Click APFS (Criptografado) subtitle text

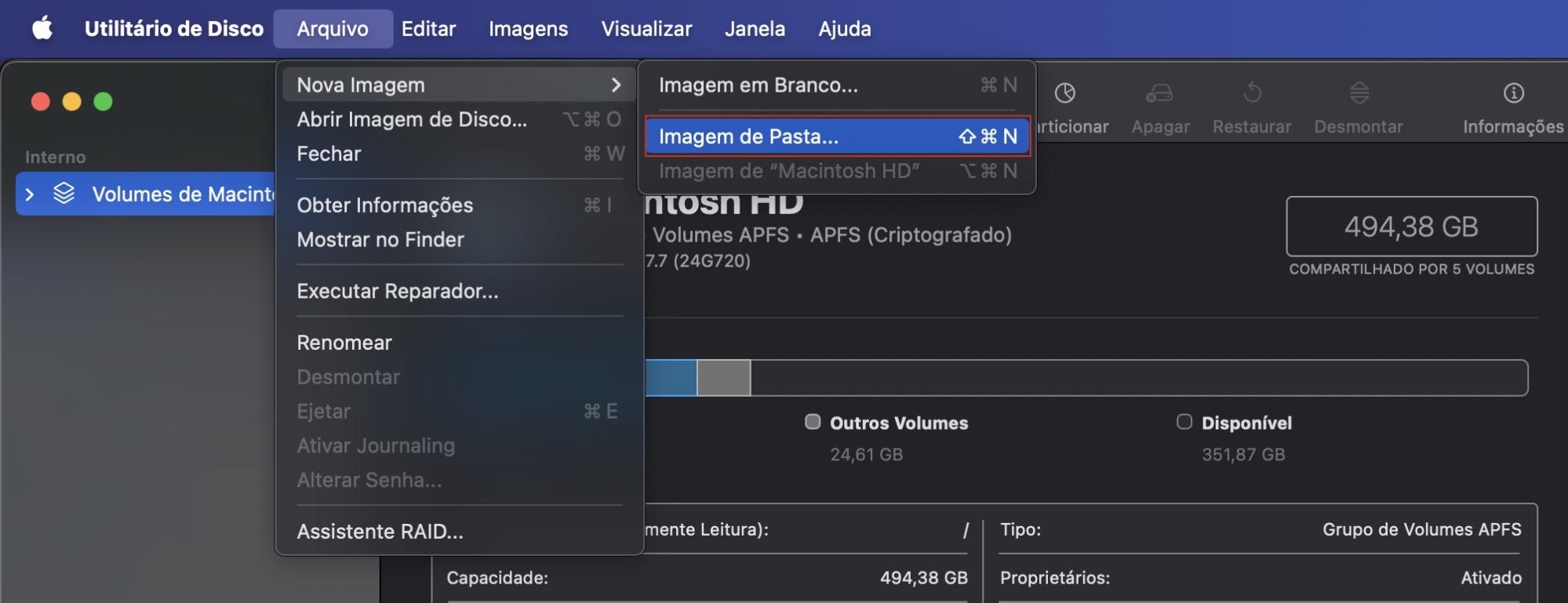click(x=911, y=235)
